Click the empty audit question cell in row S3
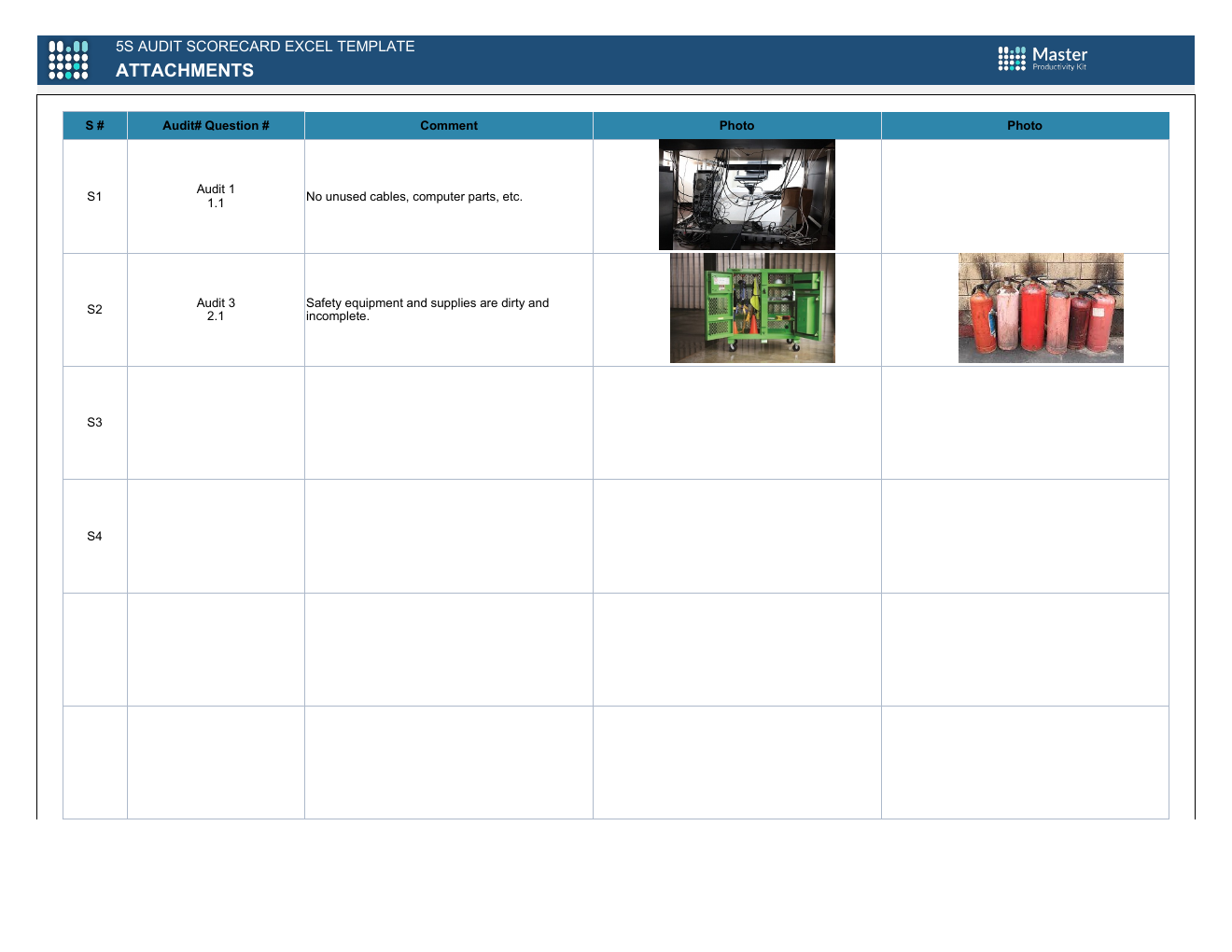 [x=216, y=423]
